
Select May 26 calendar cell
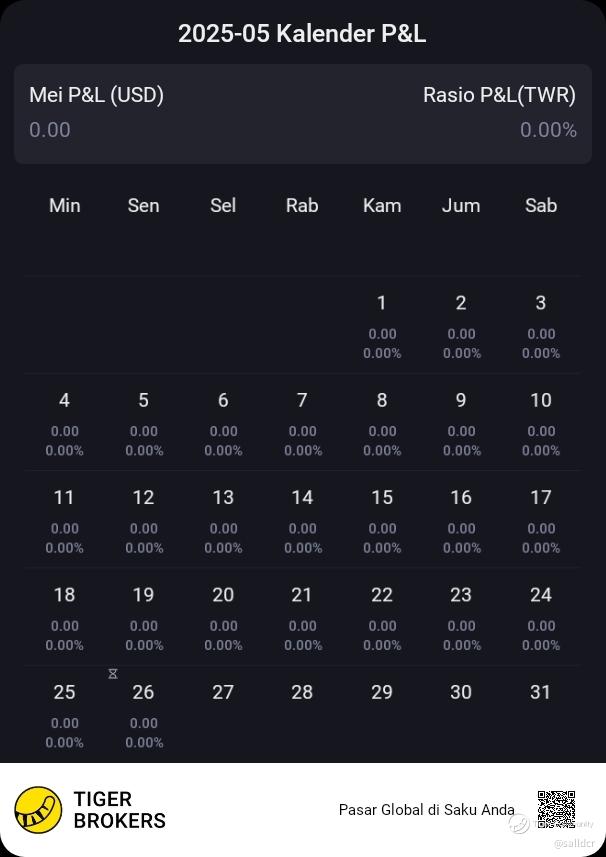tap(143, 715)
